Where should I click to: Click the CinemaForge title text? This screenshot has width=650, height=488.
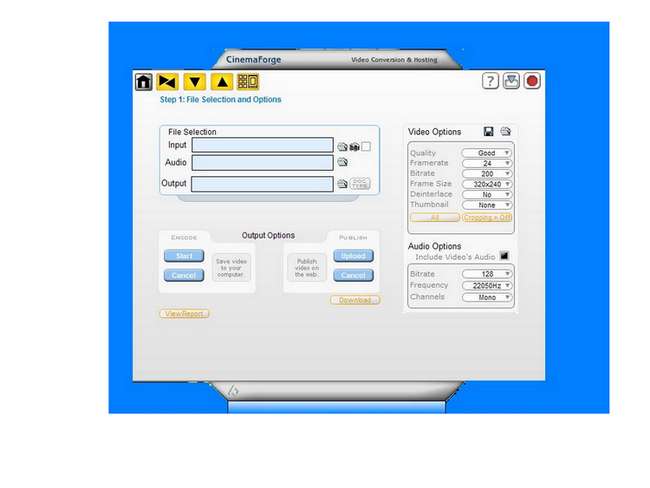point(254,59)
